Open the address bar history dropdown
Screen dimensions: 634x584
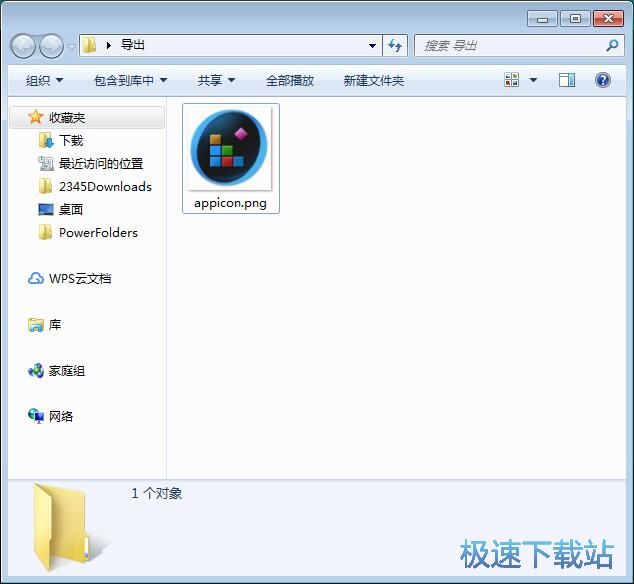click(372, 46)
